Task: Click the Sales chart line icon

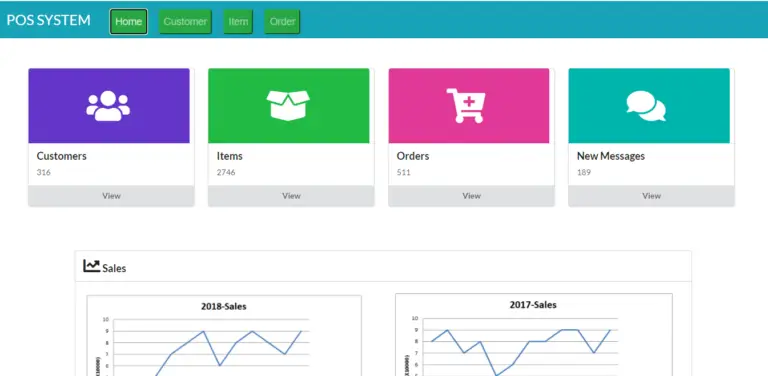Action: pyautogui.click(x=92, y=266)
